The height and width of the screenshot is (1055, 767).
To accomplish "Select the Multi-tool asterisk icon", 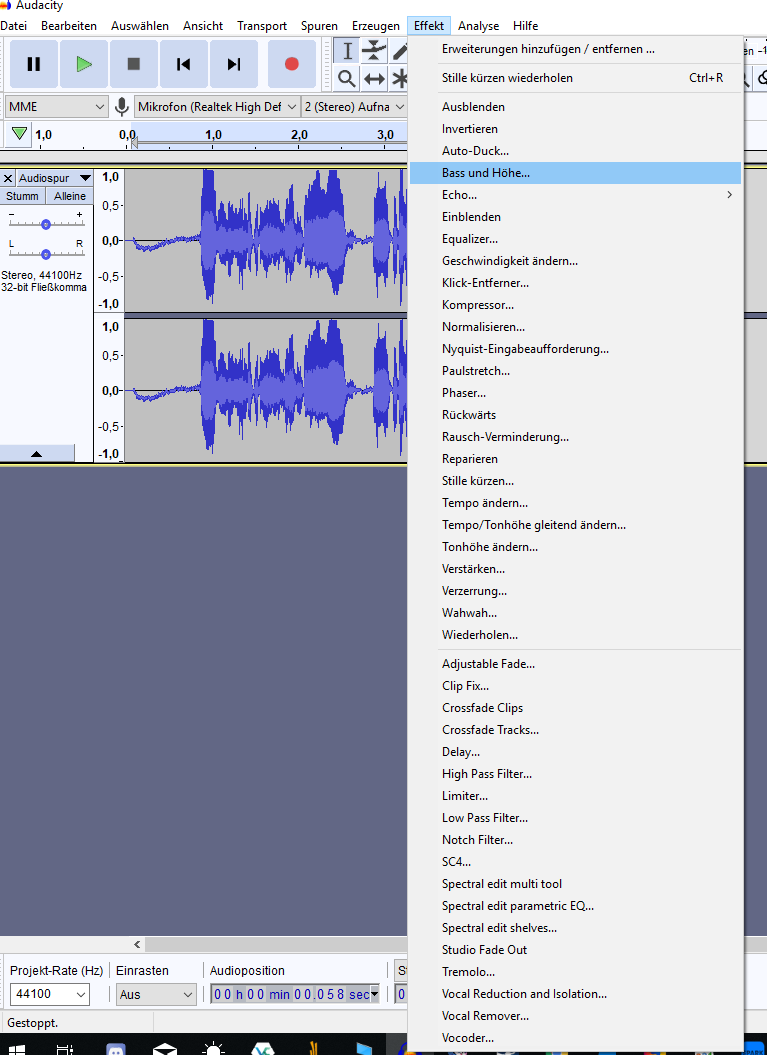I will (400, 79).
